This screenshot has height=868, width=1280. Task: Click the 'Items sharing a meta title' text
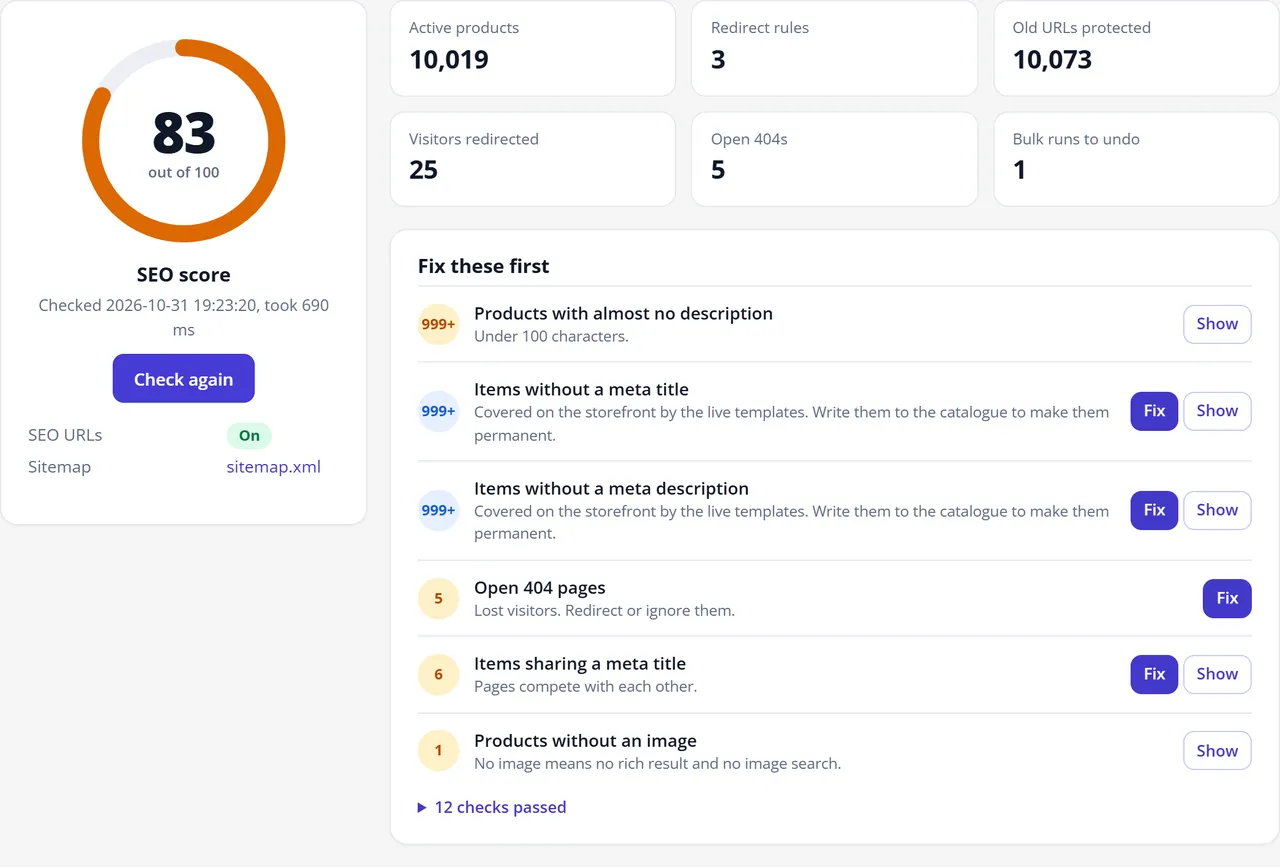pyautogui.click(x=580, y=663)
